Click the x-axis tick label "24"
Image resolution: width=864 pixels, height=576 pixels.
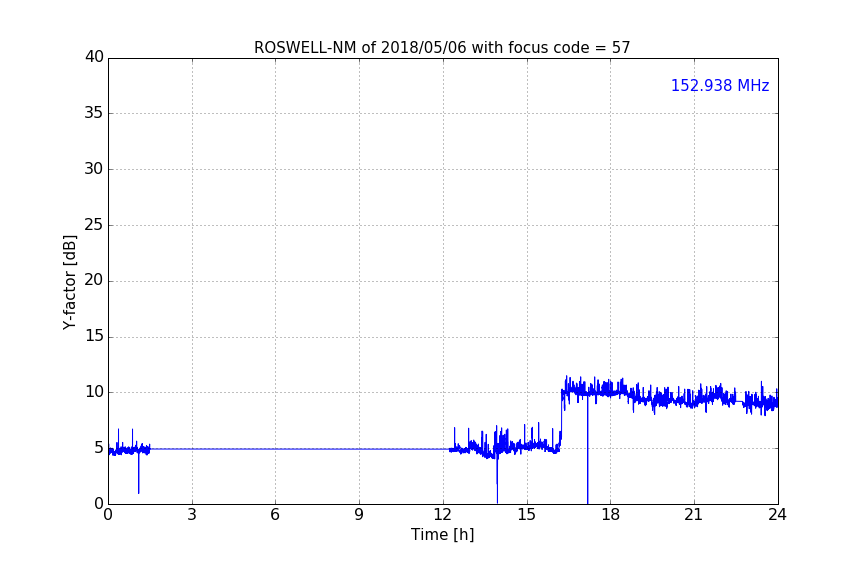tap(777, 515)
